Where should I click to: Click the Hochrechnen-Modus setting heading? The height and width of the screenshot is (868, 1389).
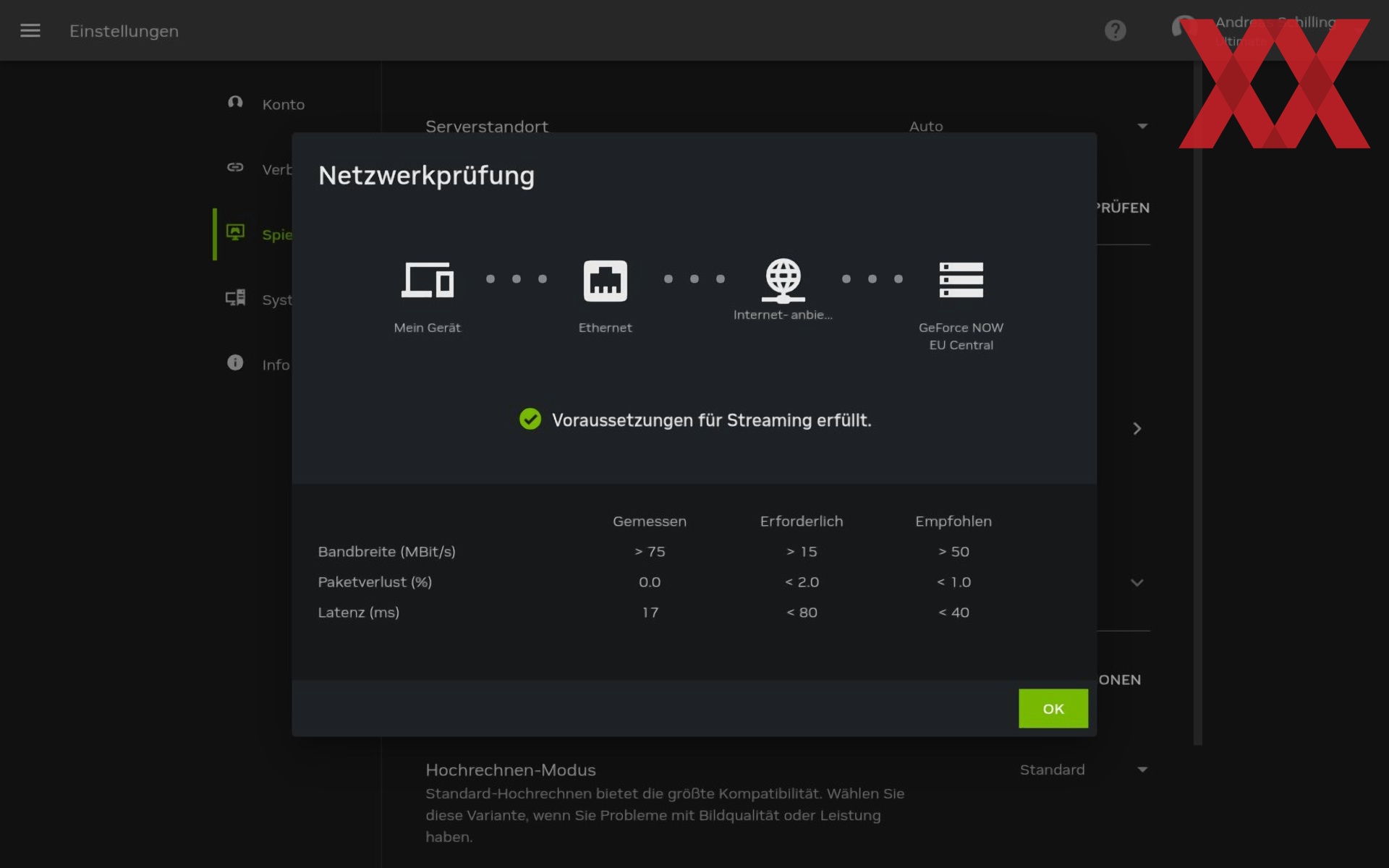coord(511,770)
